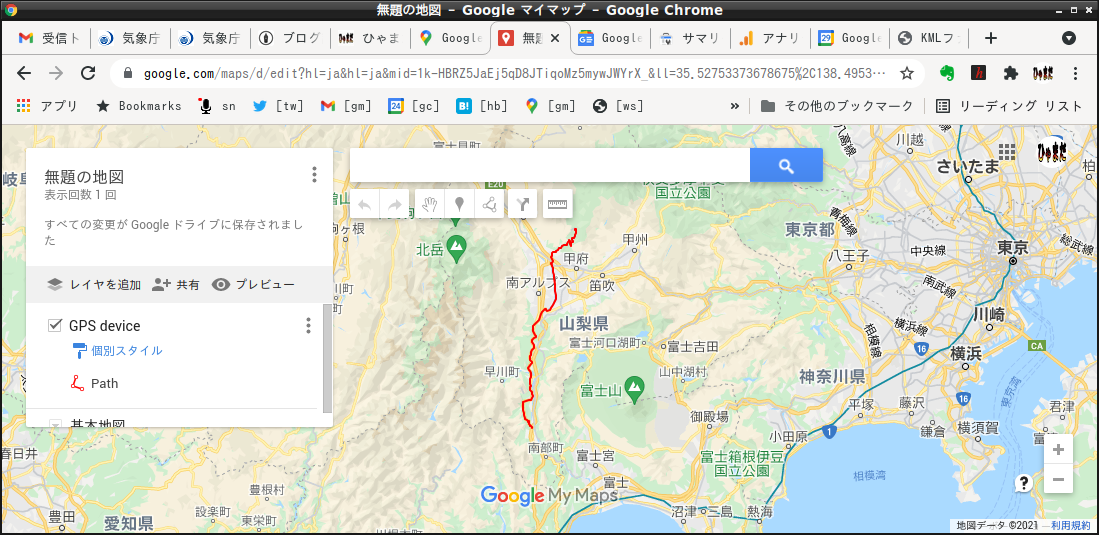Expand hidden bookmarks double chevron
This screenshot has height=535, width=1099.
(735, 106)
